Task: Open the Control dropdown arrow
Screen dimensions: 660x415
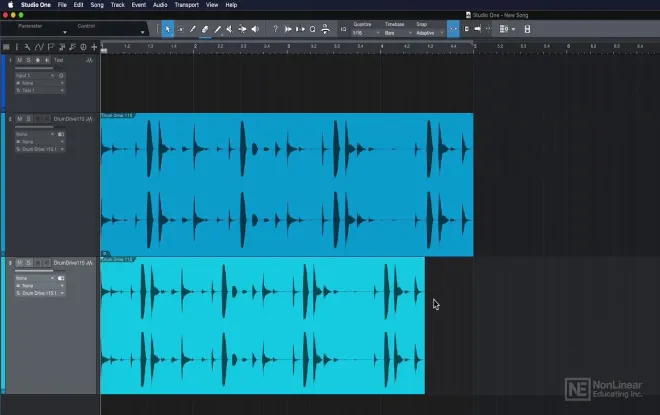Action: 142,32
